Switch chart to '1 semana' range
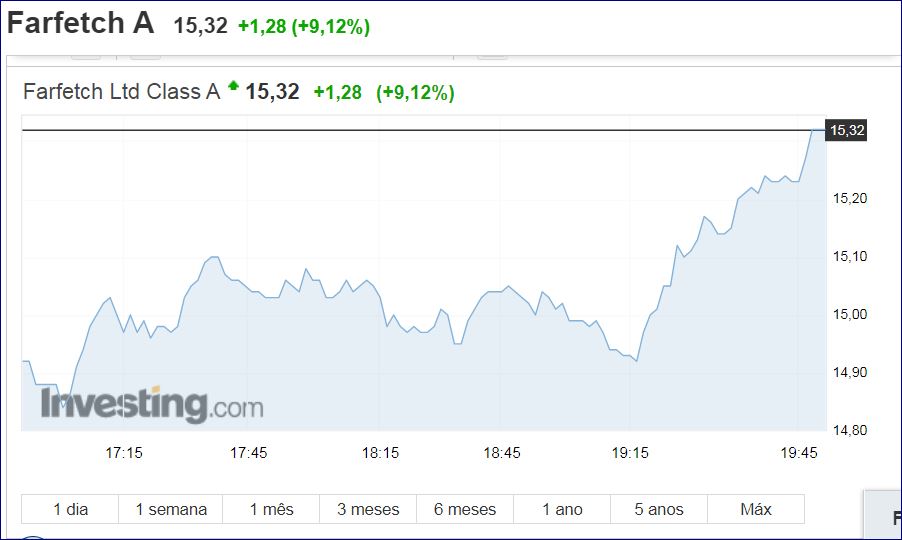 pos(171,509)
